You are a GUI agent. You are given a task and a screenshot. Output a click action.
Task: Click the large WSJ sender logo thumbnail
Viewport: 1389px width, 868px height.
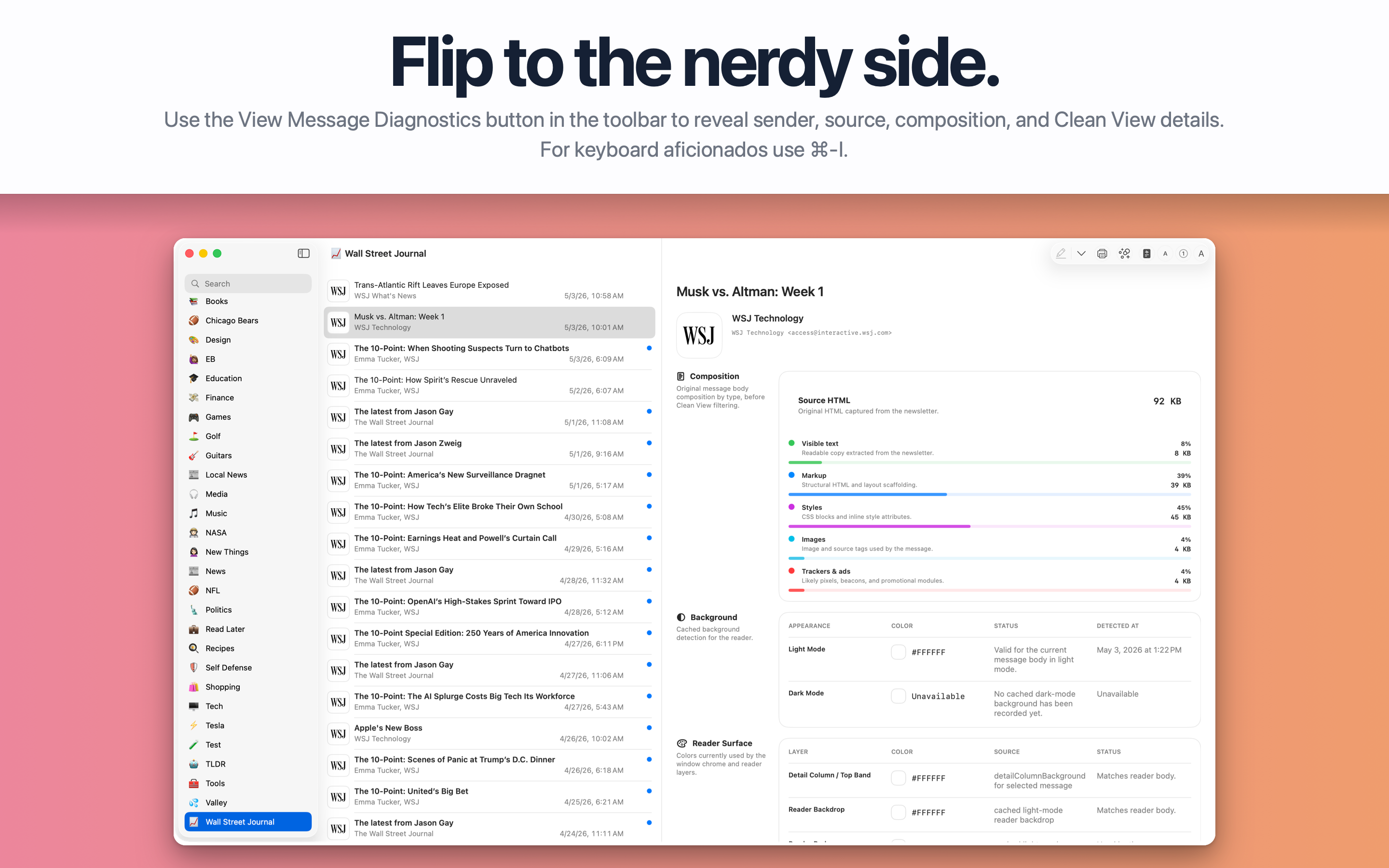[699, 335]
